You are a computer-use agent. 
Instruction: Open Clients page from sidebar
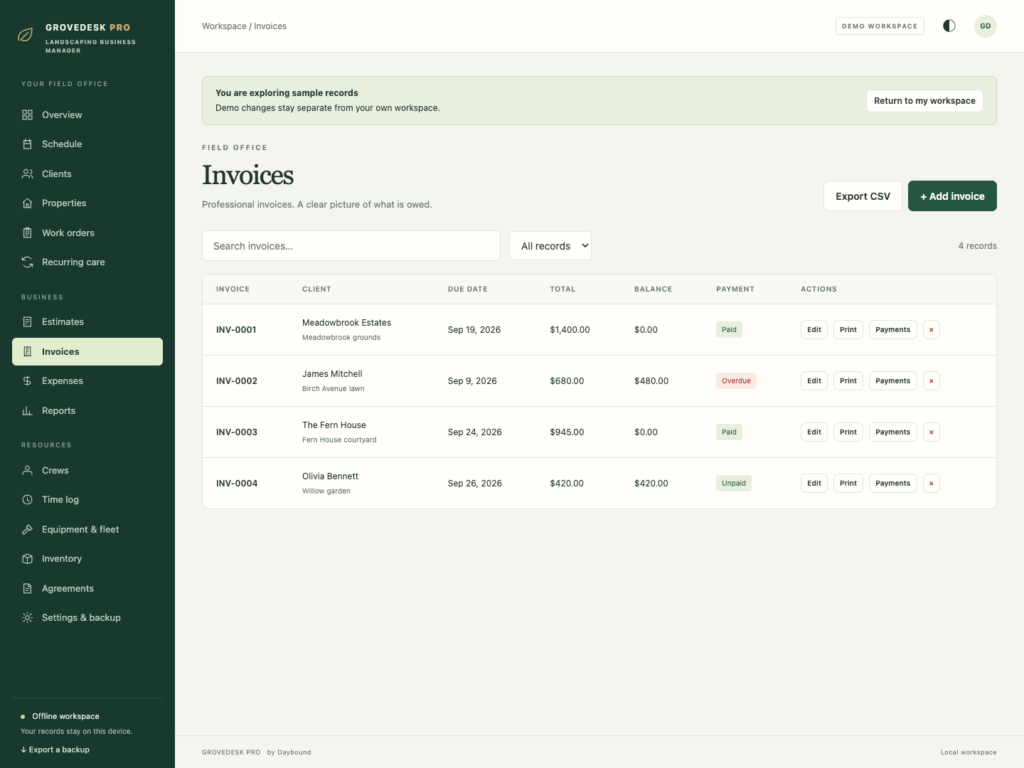(x=88, y=174)
